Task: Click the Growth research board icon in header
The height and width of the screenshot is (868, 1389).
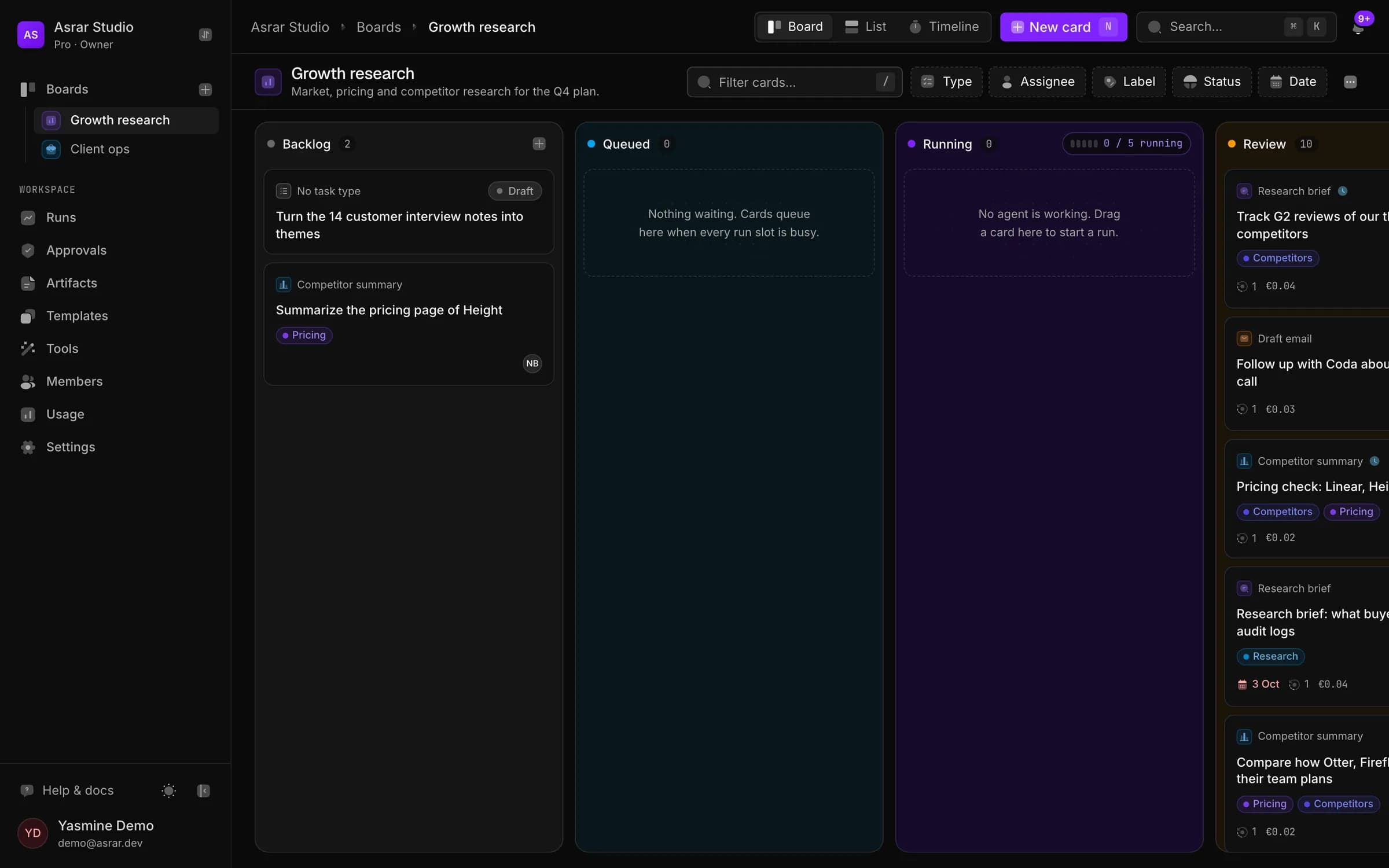Action: (x=268, y=82)
